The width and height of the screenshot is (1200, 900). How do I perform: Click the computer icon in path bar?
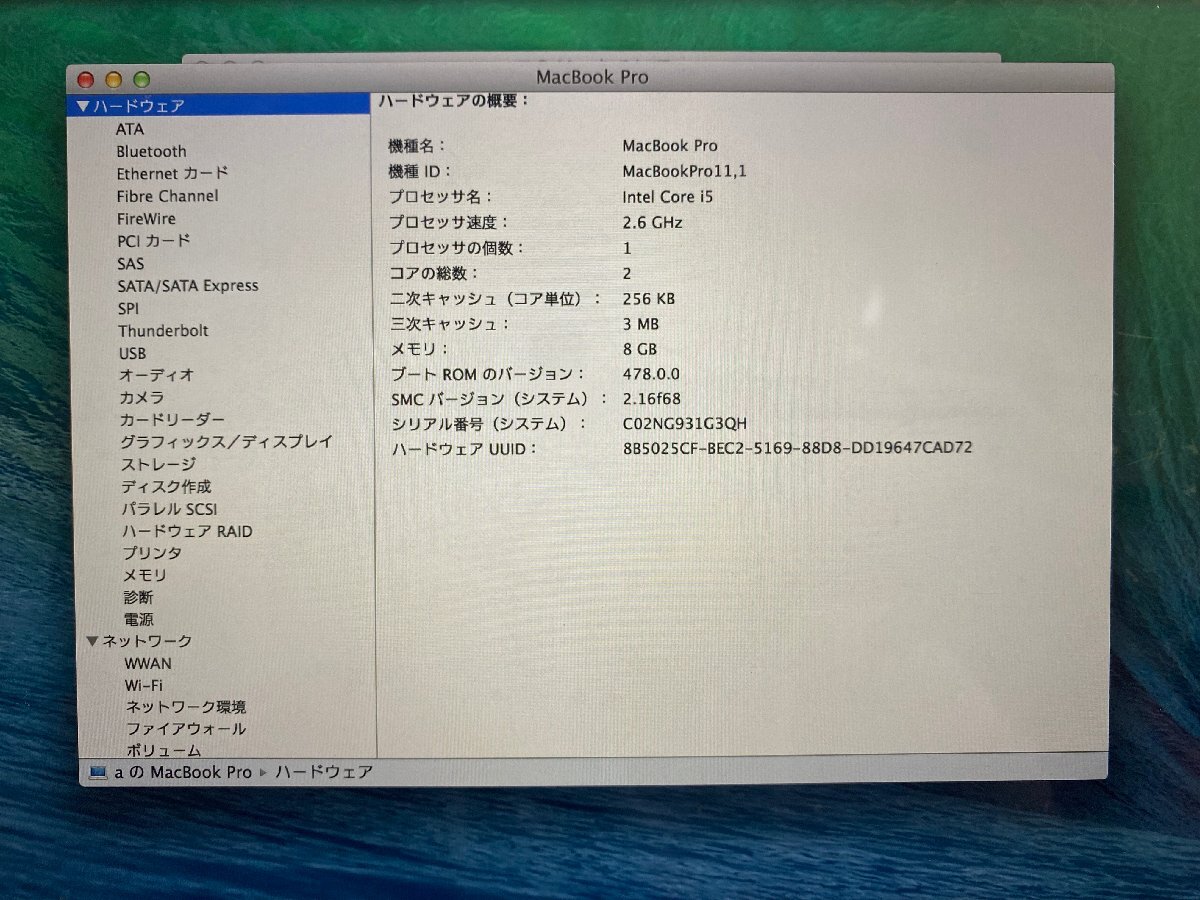97,772
